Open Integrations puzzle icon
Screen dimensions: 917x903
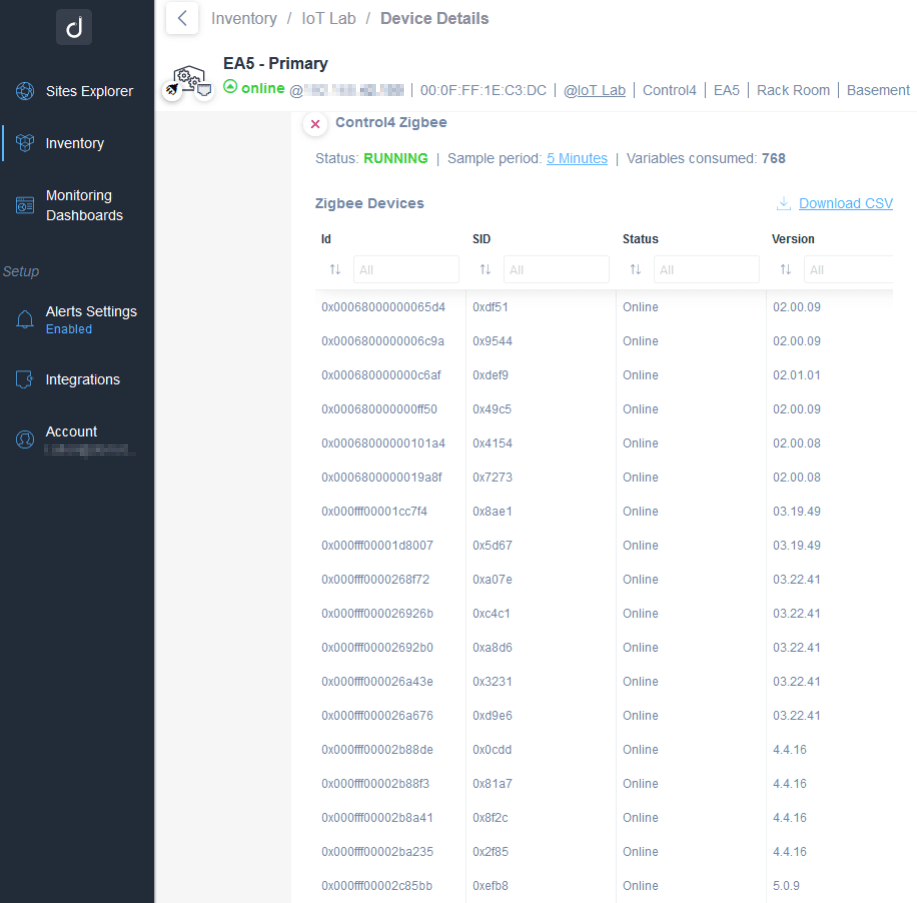point(25,379)
